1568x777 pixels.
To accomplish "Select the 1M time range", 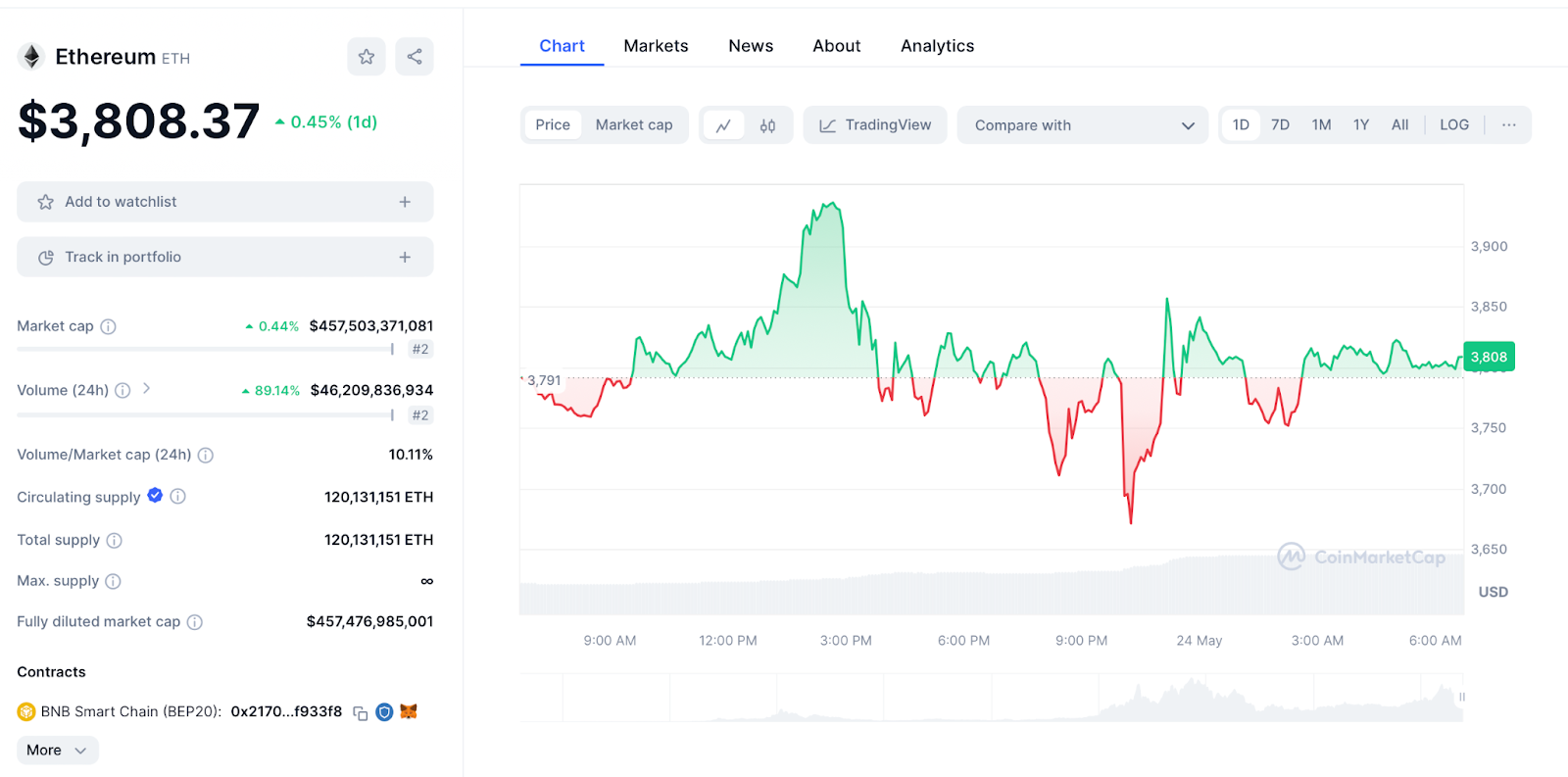I will point(1321,125).
